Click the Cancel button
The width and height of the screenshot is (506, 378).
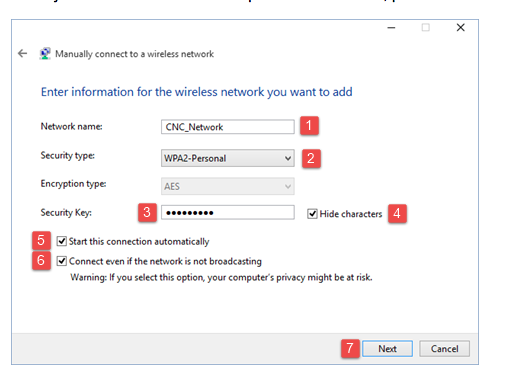click(x=444, y=349)
